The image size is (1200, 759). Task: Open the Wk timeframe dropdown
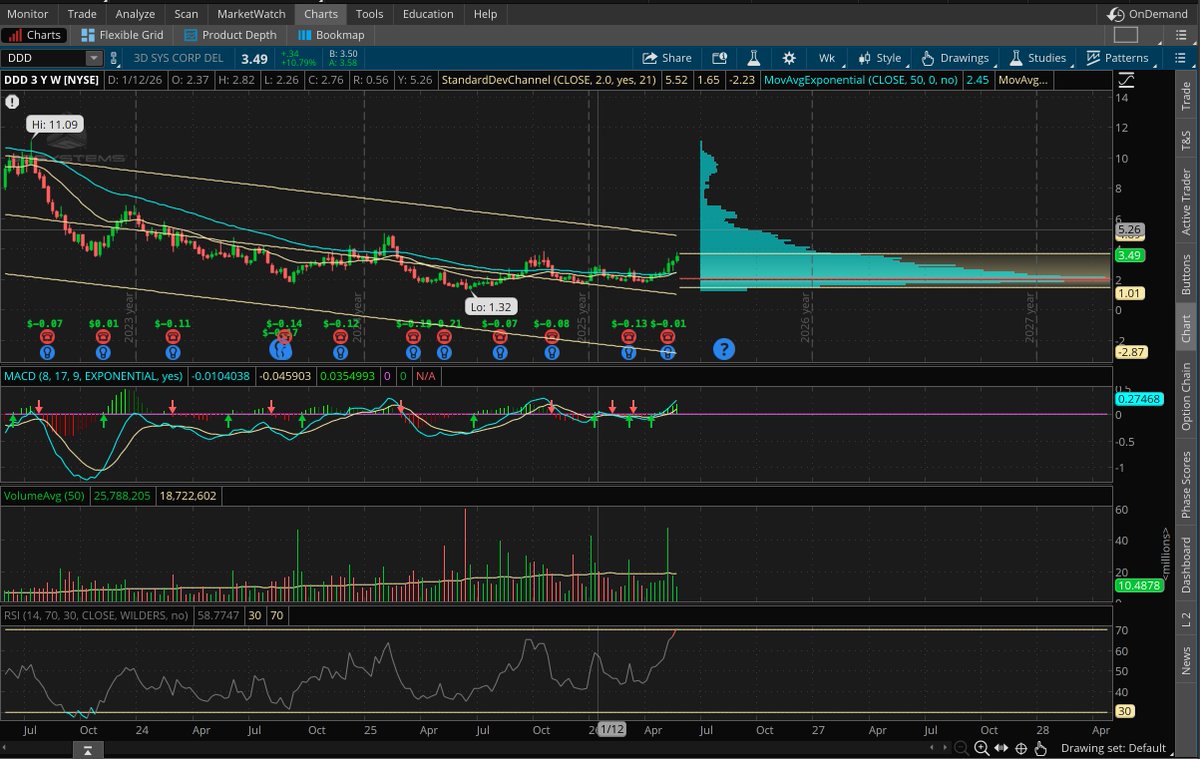pyautogui.click(x=827, y=58)
